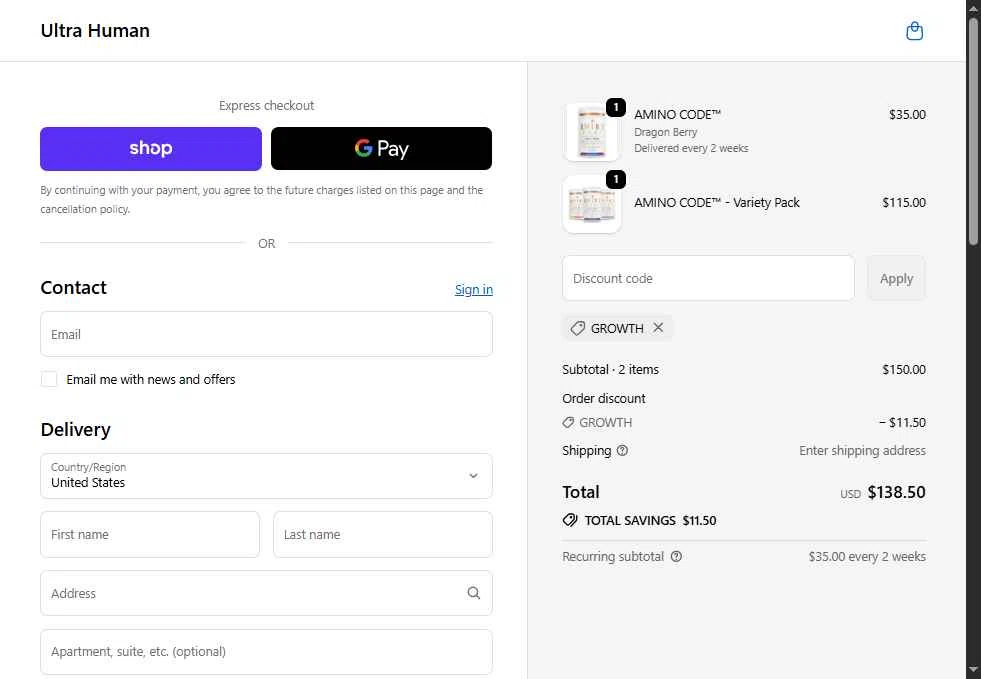Click quantity badge on Variety Pack item

[616, 180]
